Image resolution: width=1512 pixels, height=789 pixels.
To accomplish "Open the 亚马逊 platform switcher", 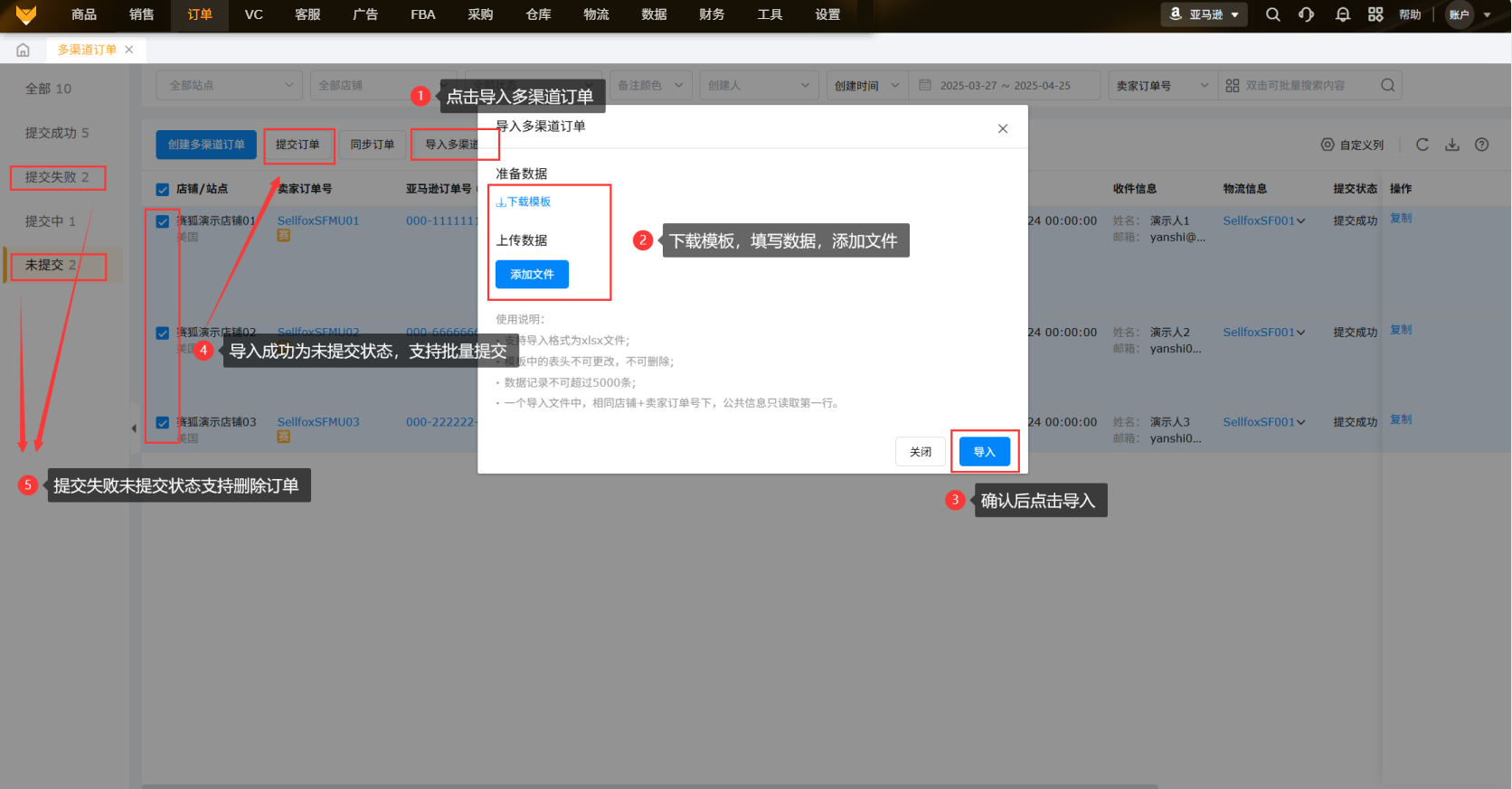I will coord(1205,14).
